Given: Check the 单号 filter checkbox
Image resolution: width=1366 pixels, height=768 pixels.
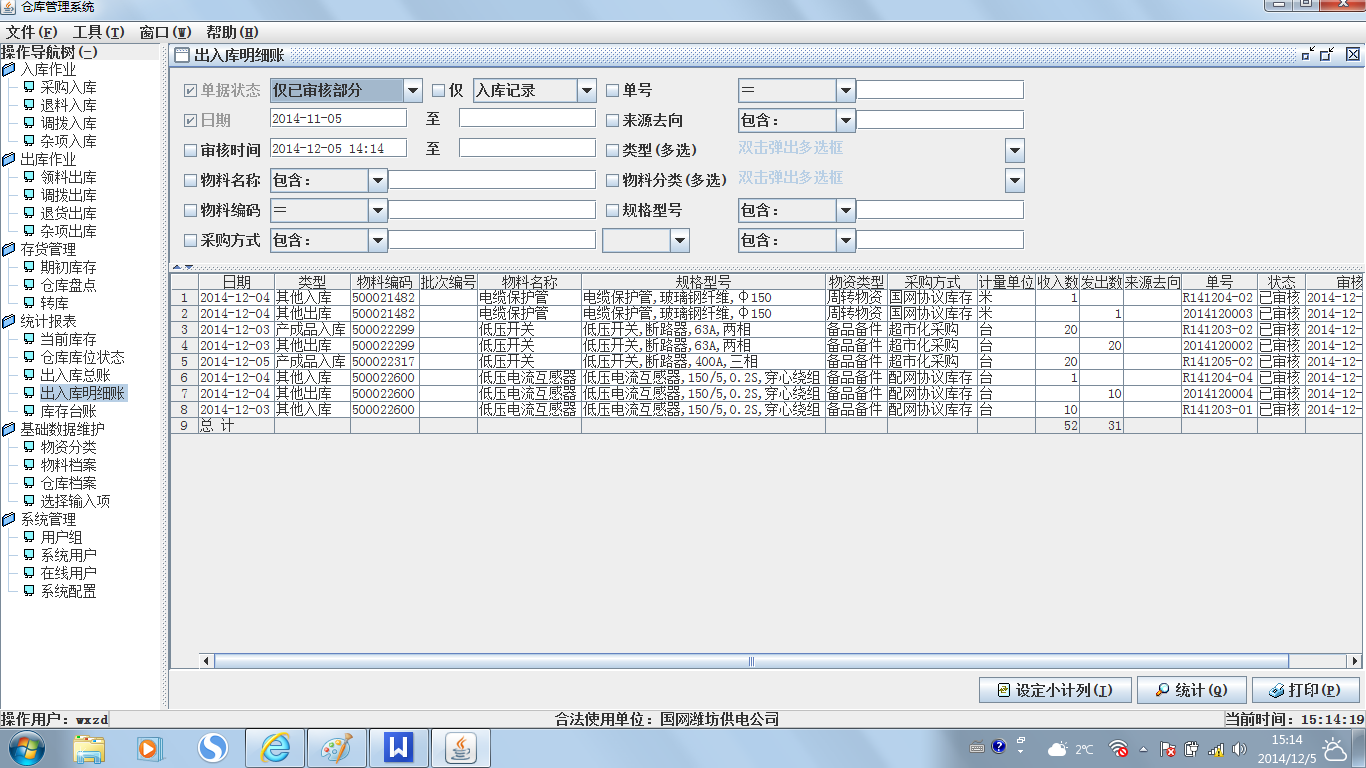Looking at the screenshot, I should coord(613,91).
